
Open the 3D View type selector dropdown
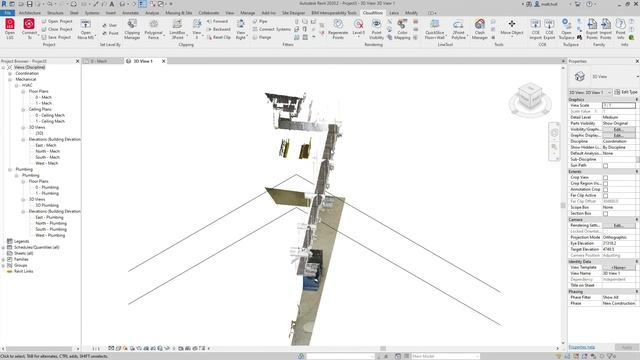(x=638, y=76)
